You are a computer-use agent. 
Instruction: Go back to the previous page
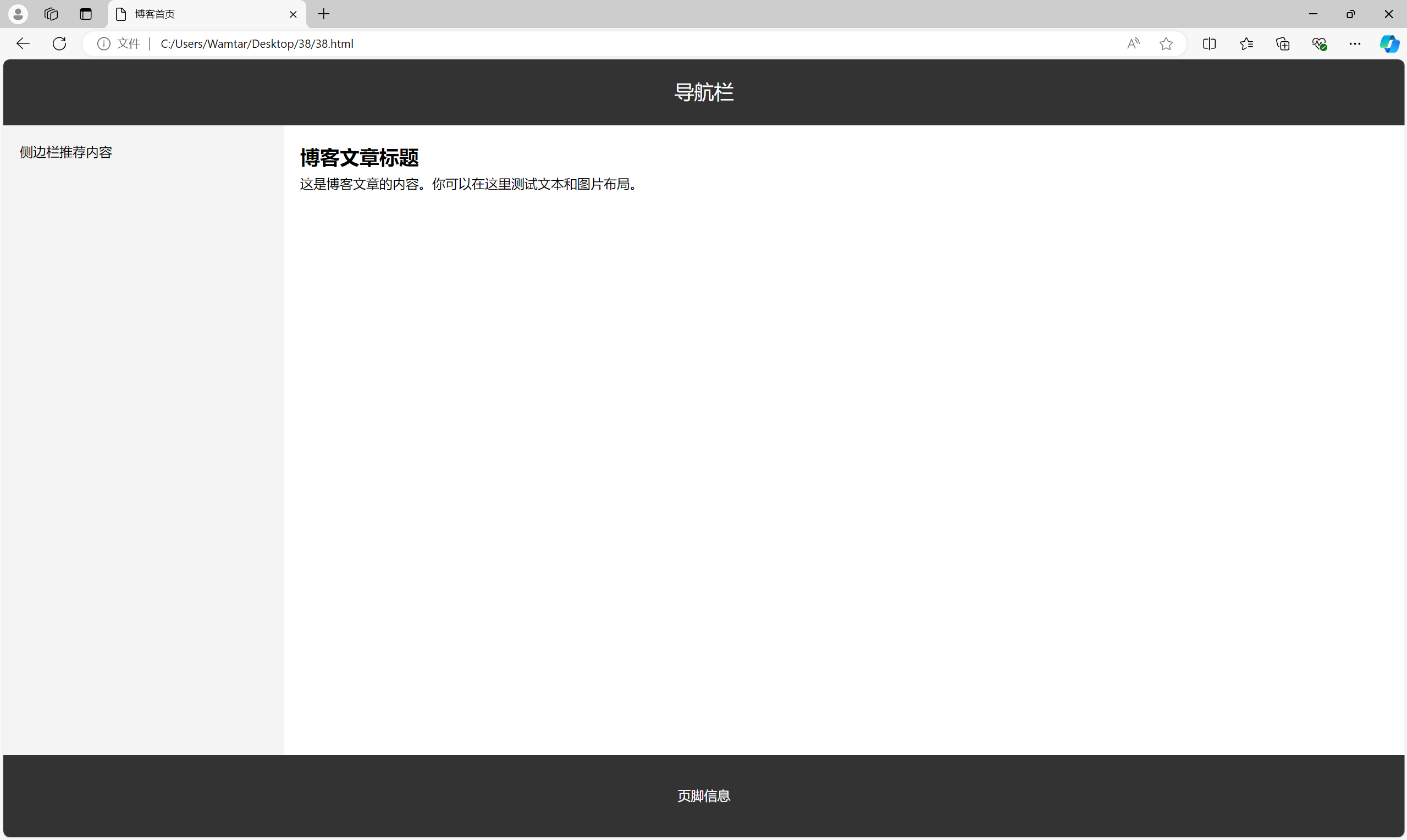click(x=23, y=43)
